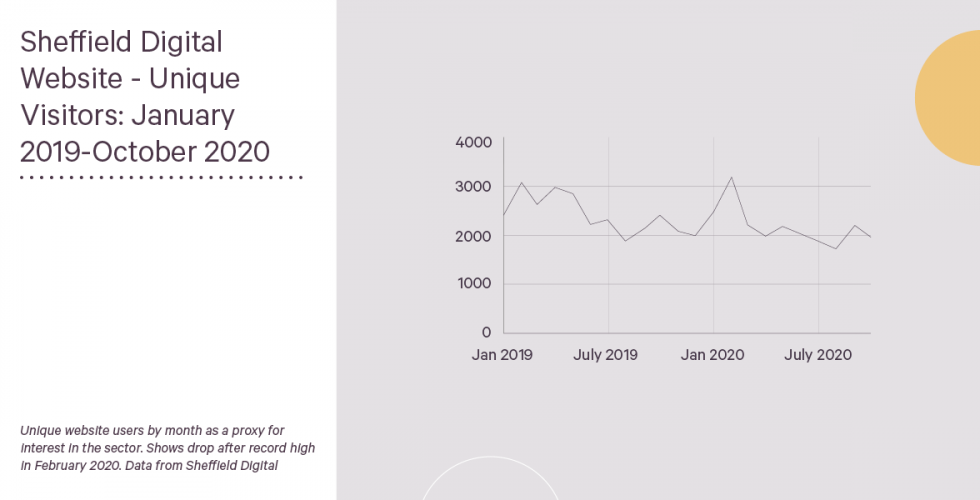Select the Jan 2020 x-axis label
Viewport: 980px width, 500px height.
coord(712,355)
